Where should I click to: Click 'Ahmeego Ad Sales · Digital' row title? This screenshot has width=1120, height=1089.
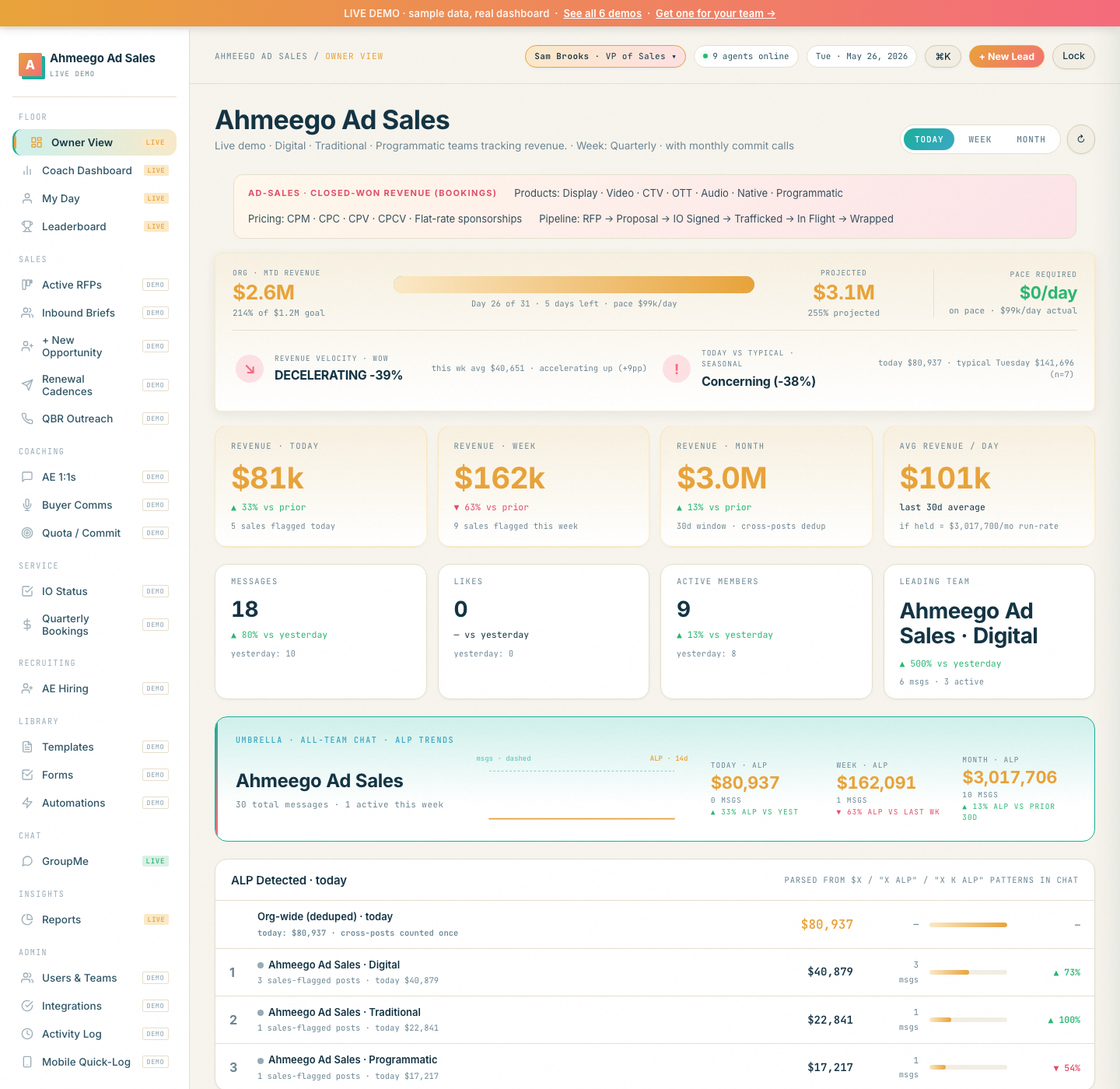click(334, 965)
